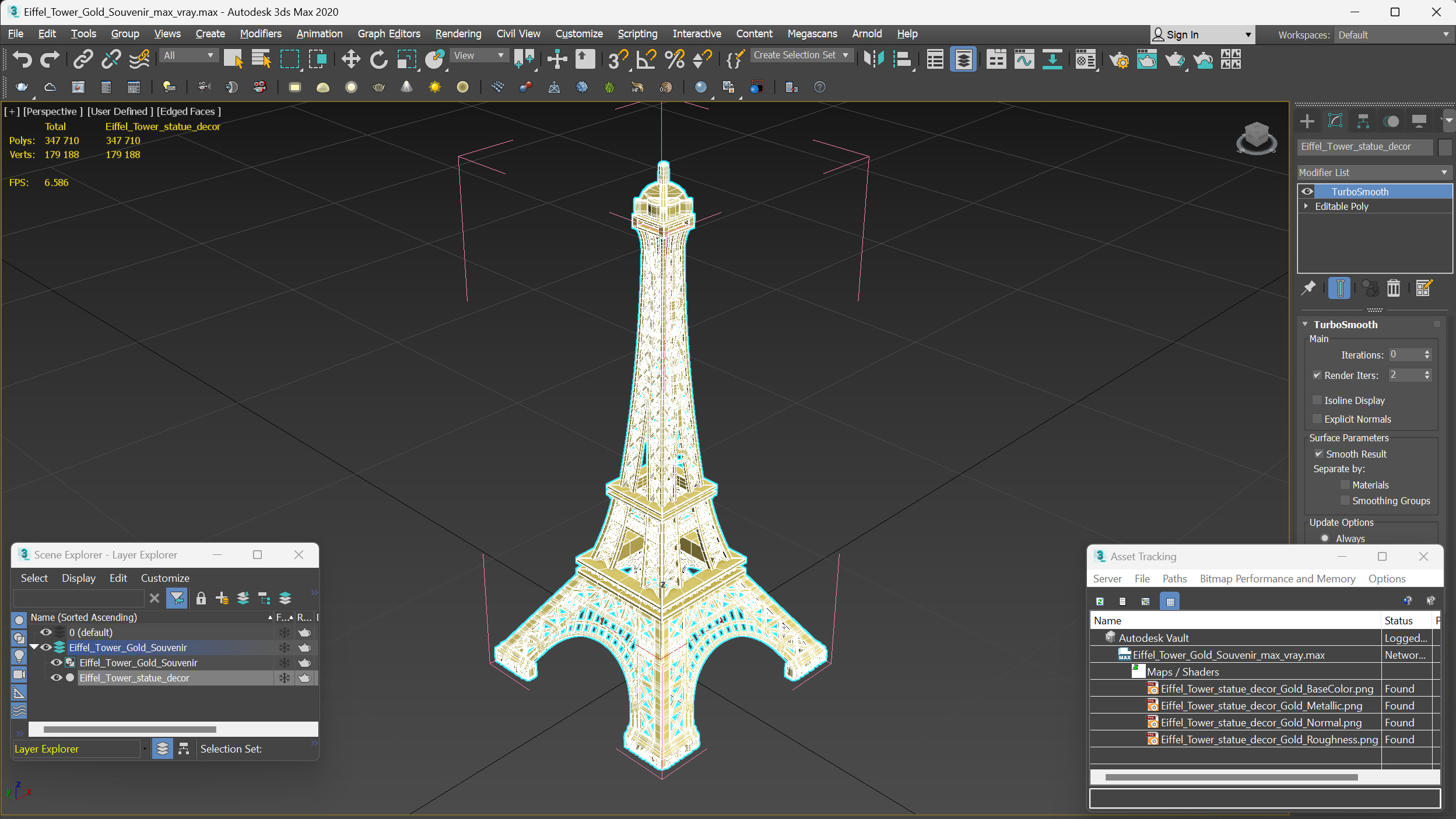
Task: Open Render Setup teapot icon
Action: pos(1119,59)
